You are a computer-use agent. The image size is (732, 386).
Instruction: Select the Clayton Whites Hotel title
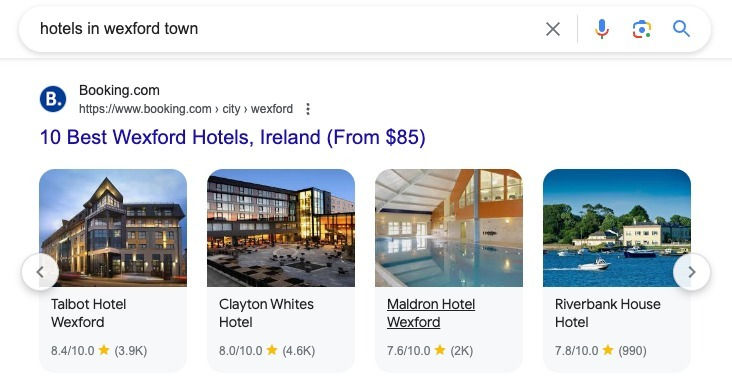[266, 313]
